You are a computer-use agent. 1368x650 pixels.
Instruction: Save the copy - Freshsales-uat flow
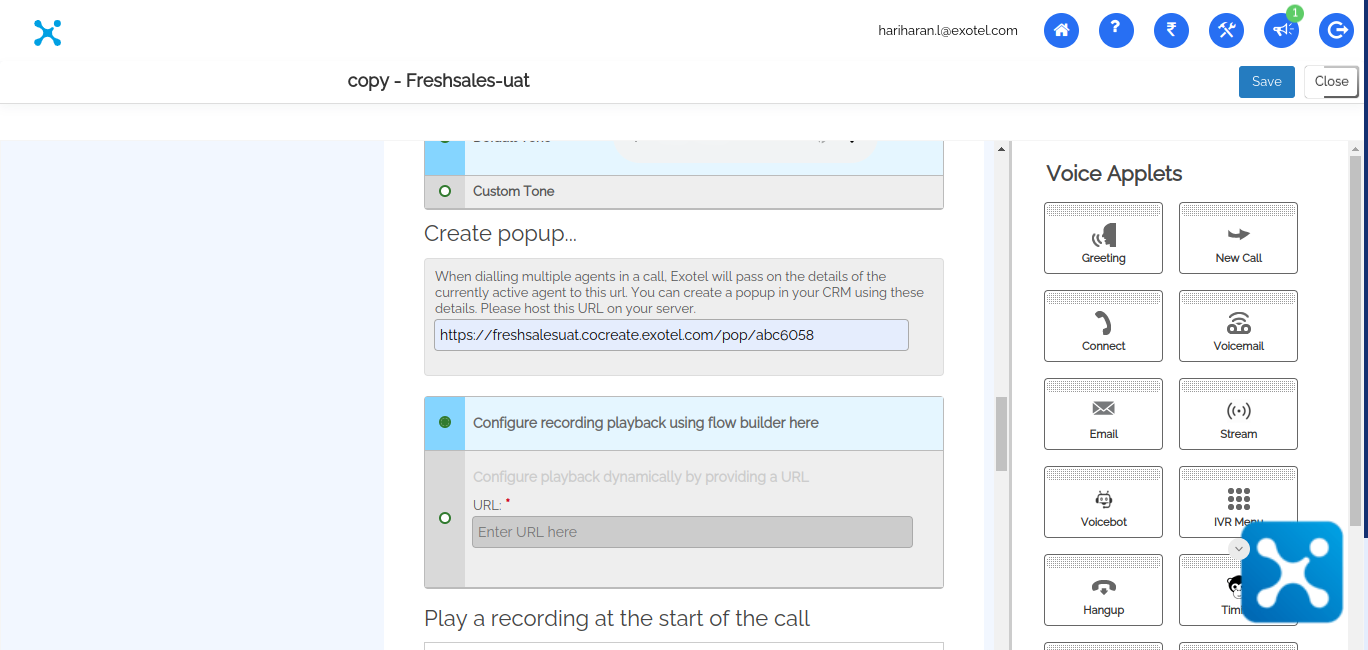(x=1266, y=82)
